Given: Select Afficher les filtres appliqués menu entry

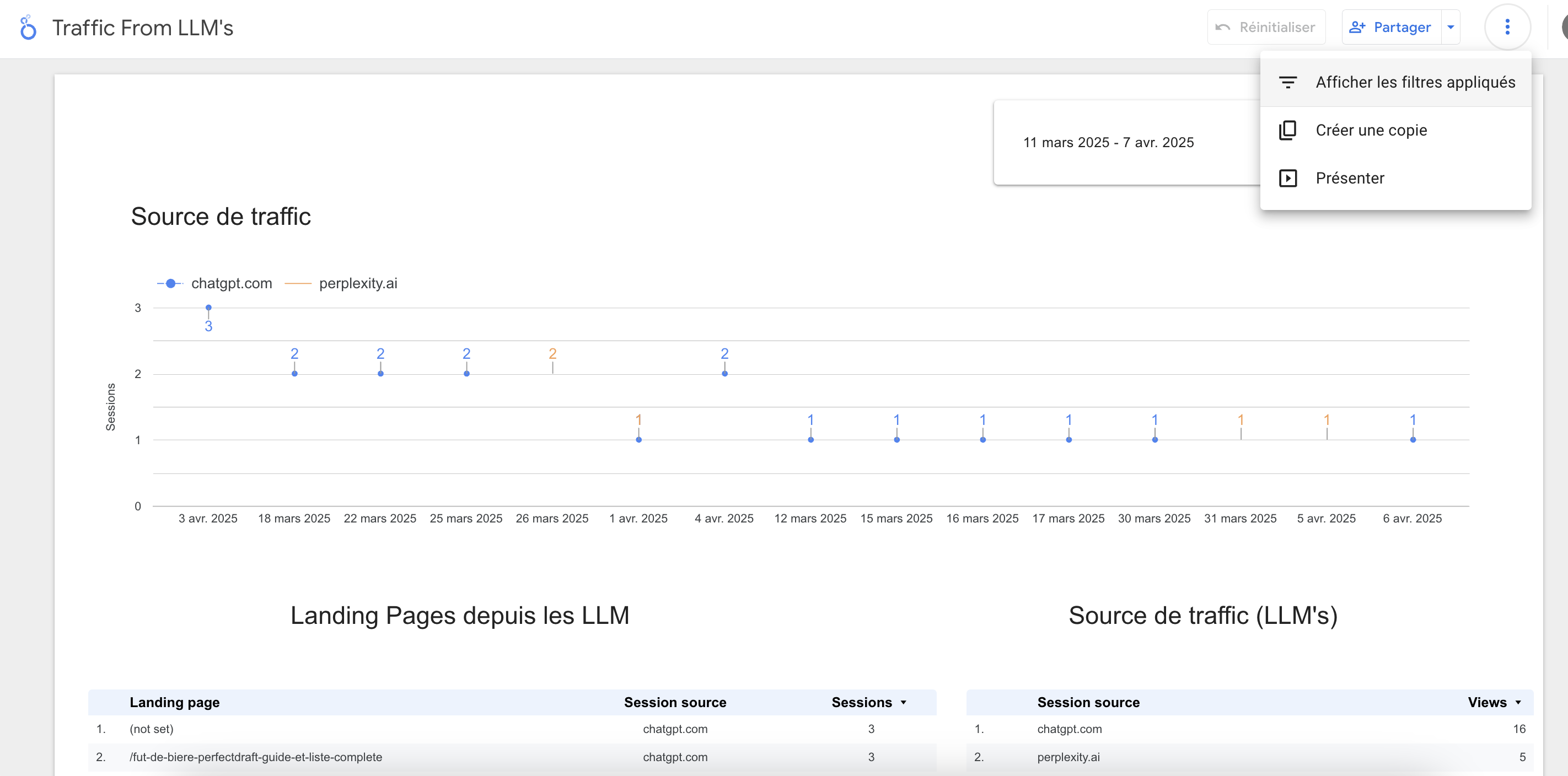Looking at the screenshot, I should pos(1395,82).
